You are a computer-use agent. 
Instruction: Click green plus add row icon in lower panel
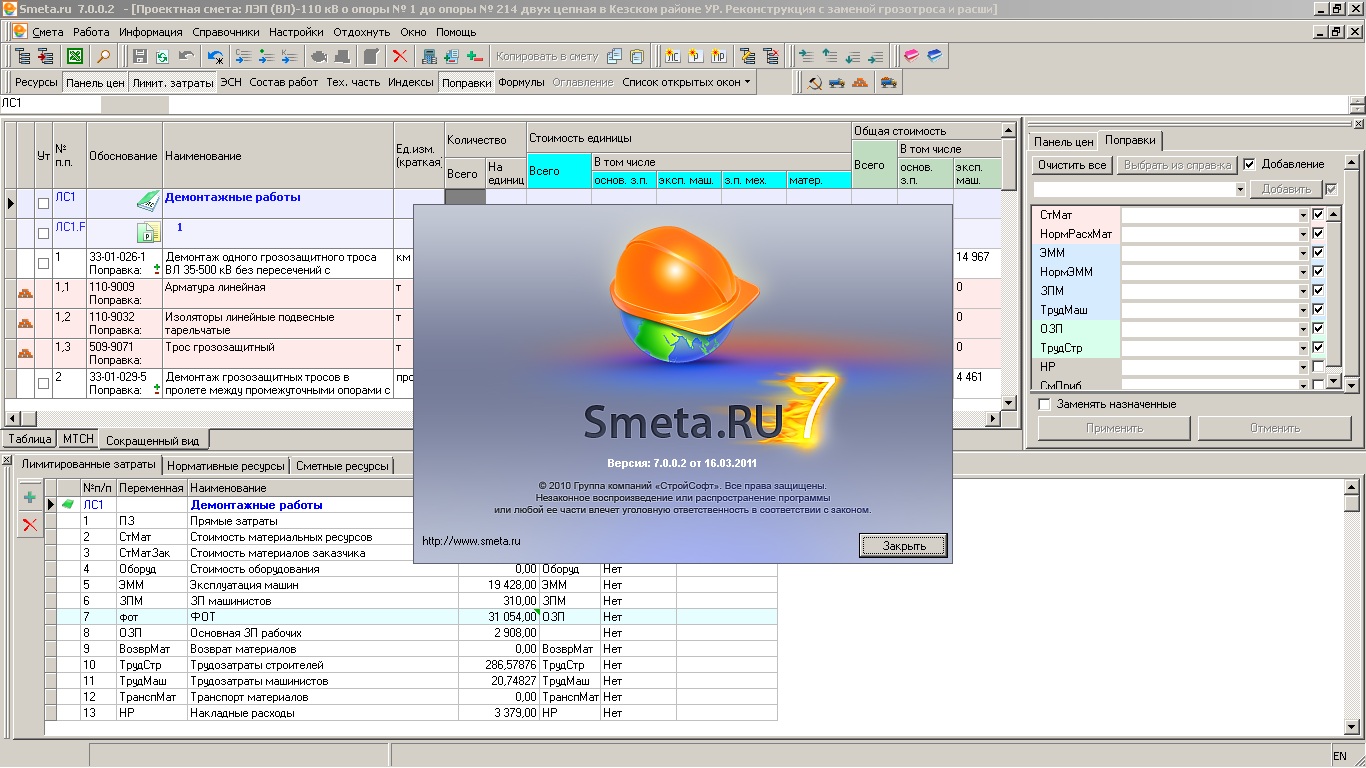(30, 498)
